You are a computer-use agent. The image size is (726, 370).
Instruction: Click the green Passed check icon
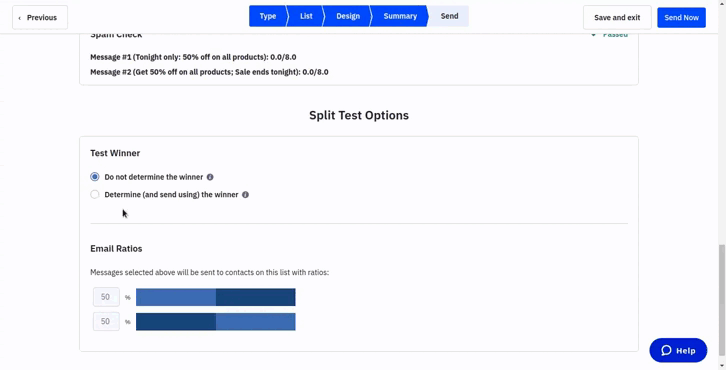coord(594,35)
